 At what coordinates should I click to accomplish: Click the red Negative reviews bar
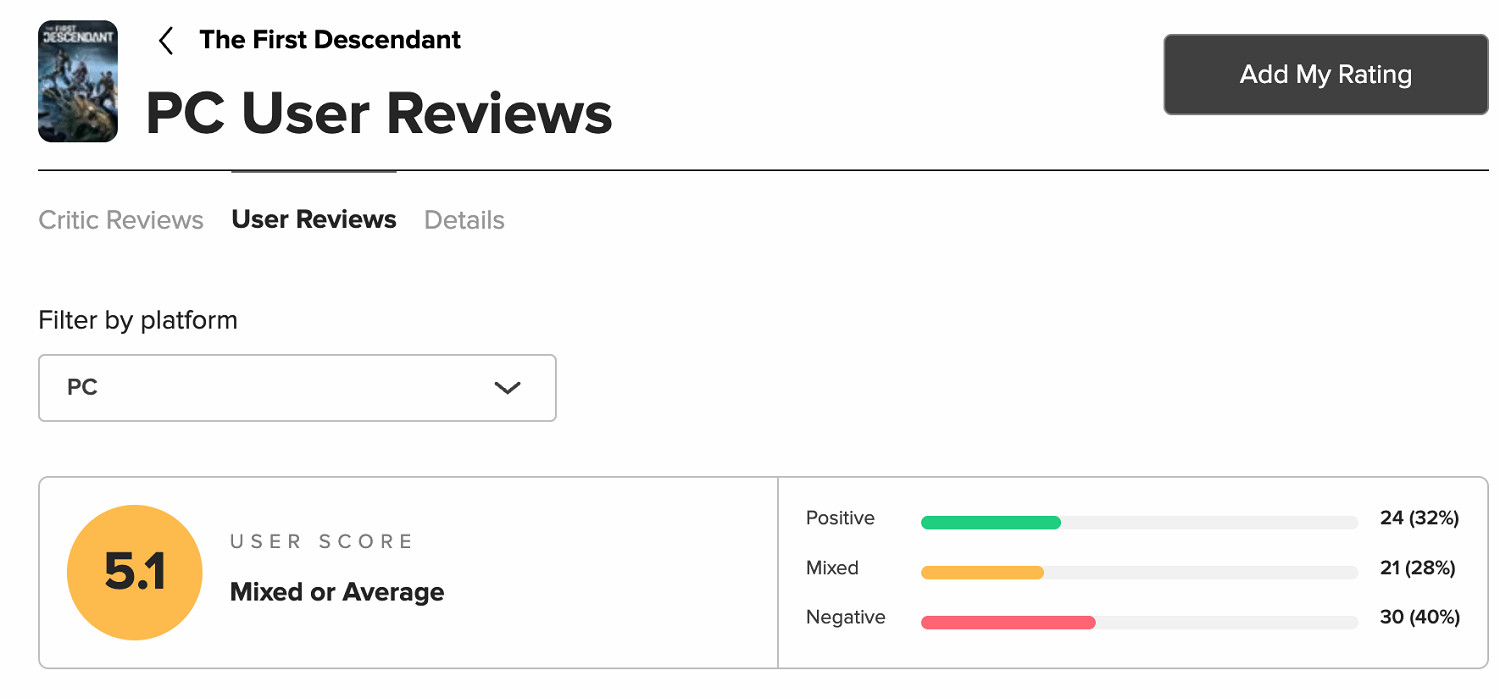[1008, 622]
